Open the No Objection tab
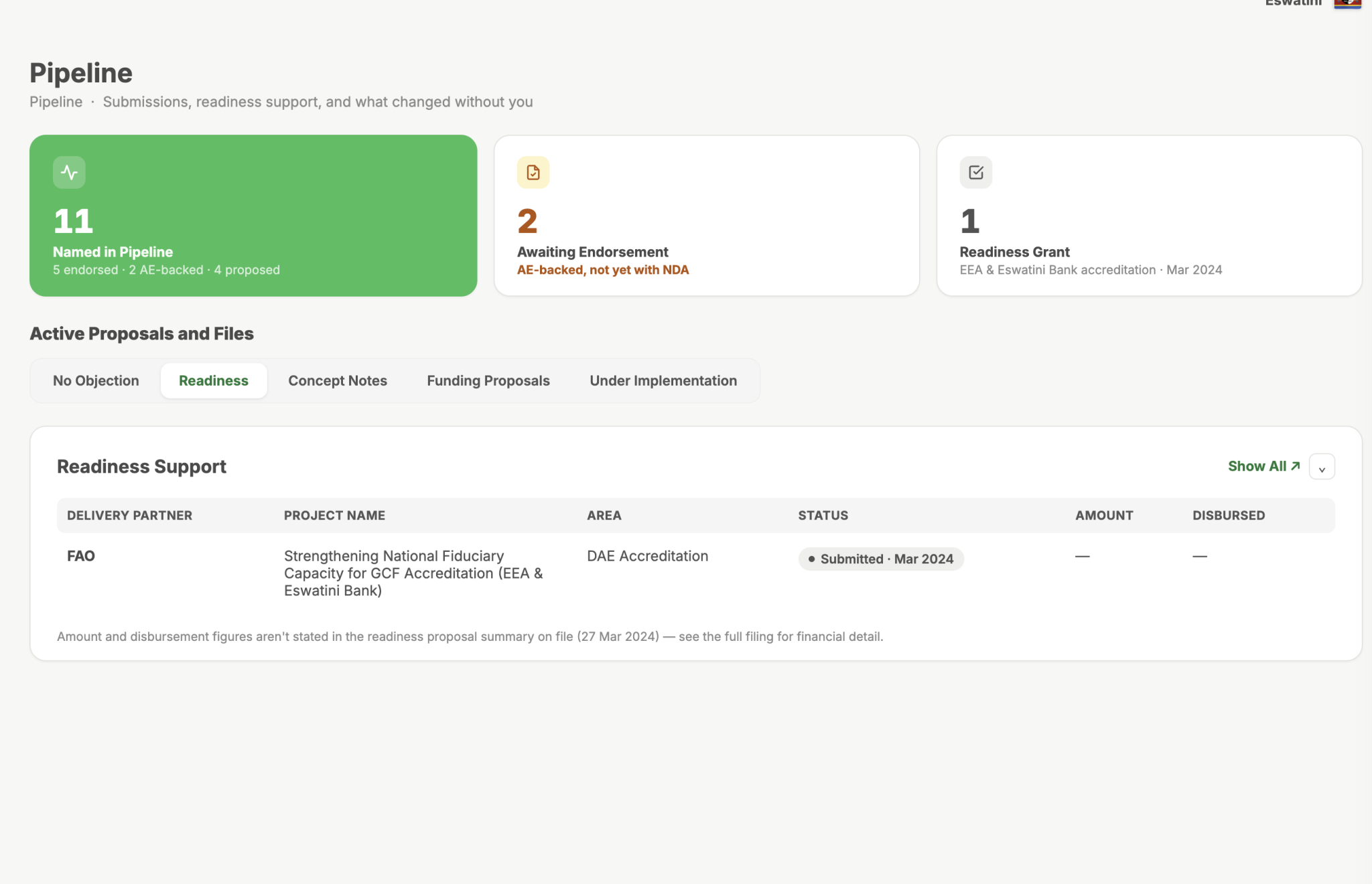 click(96, 380)
